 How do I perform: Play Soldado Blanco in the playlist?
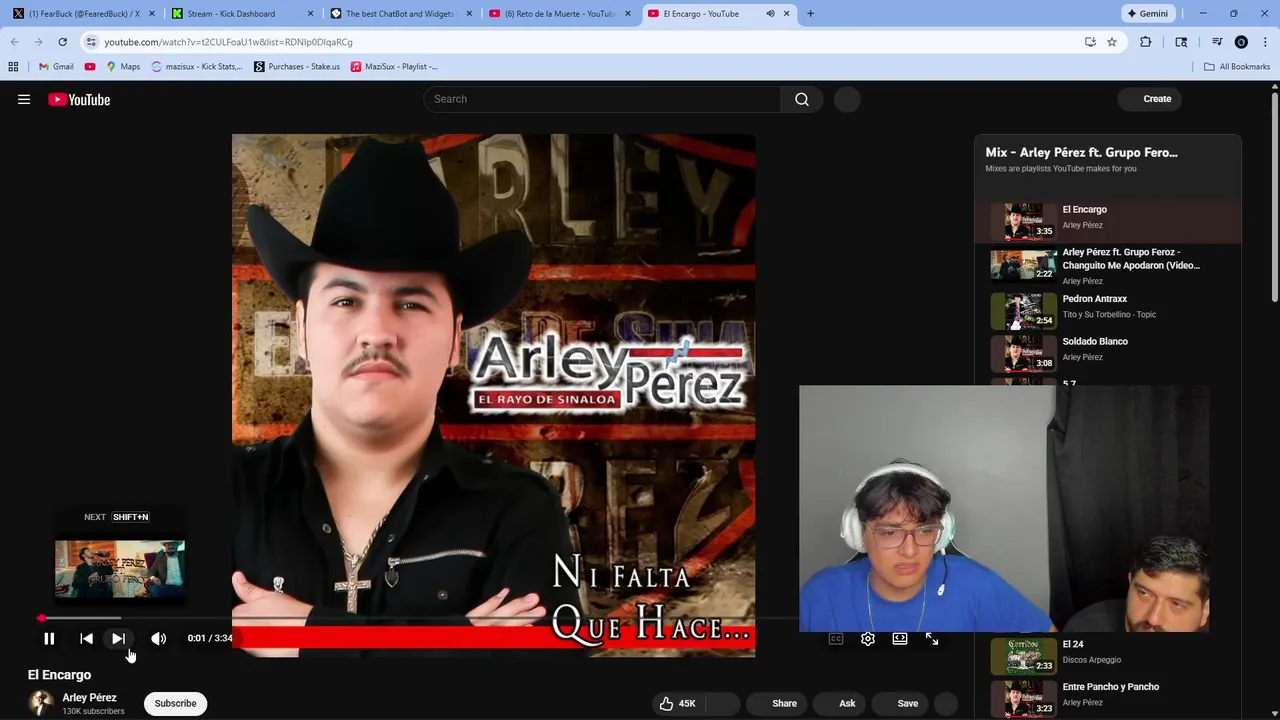click(1108, 352)
